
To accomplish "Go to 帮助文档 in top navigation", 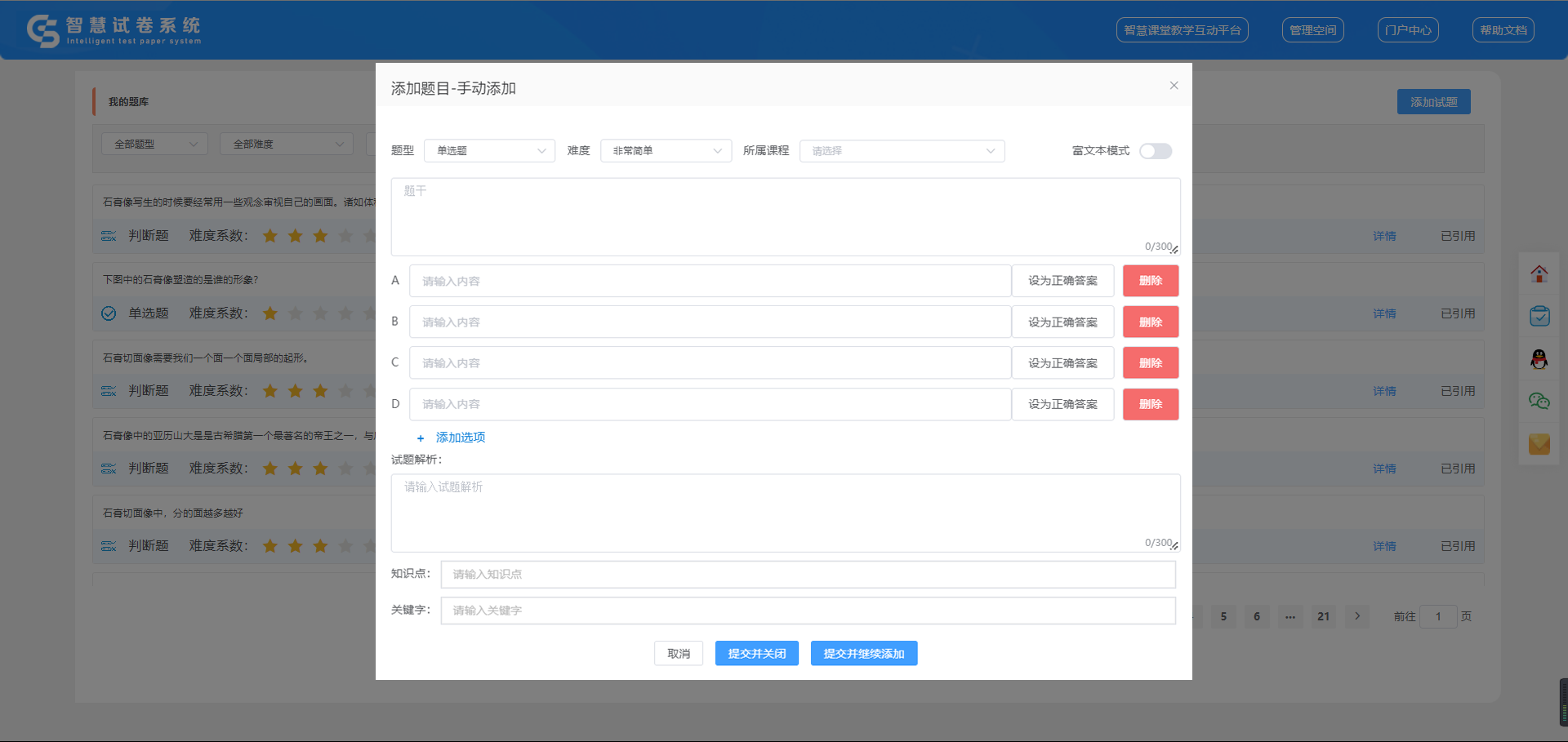I will (1503, 30).
